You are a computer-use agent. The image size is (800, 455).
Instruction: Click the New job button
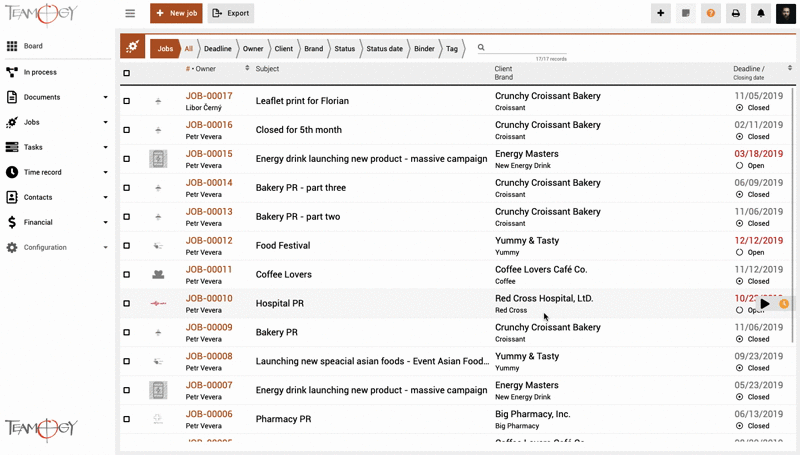click(x=176, y=13)
